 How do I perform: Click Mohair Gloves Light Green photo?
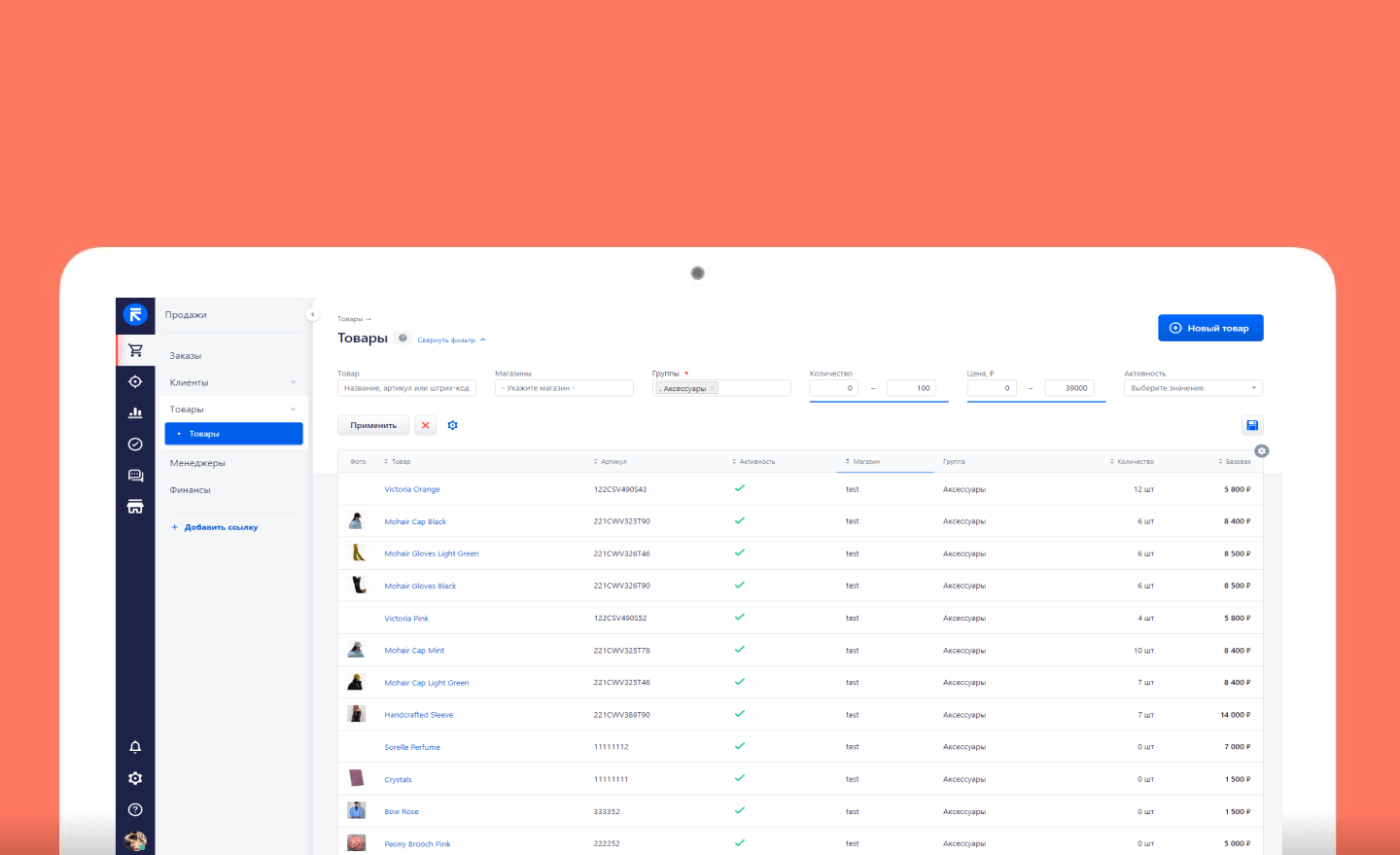tap(357, 552)
